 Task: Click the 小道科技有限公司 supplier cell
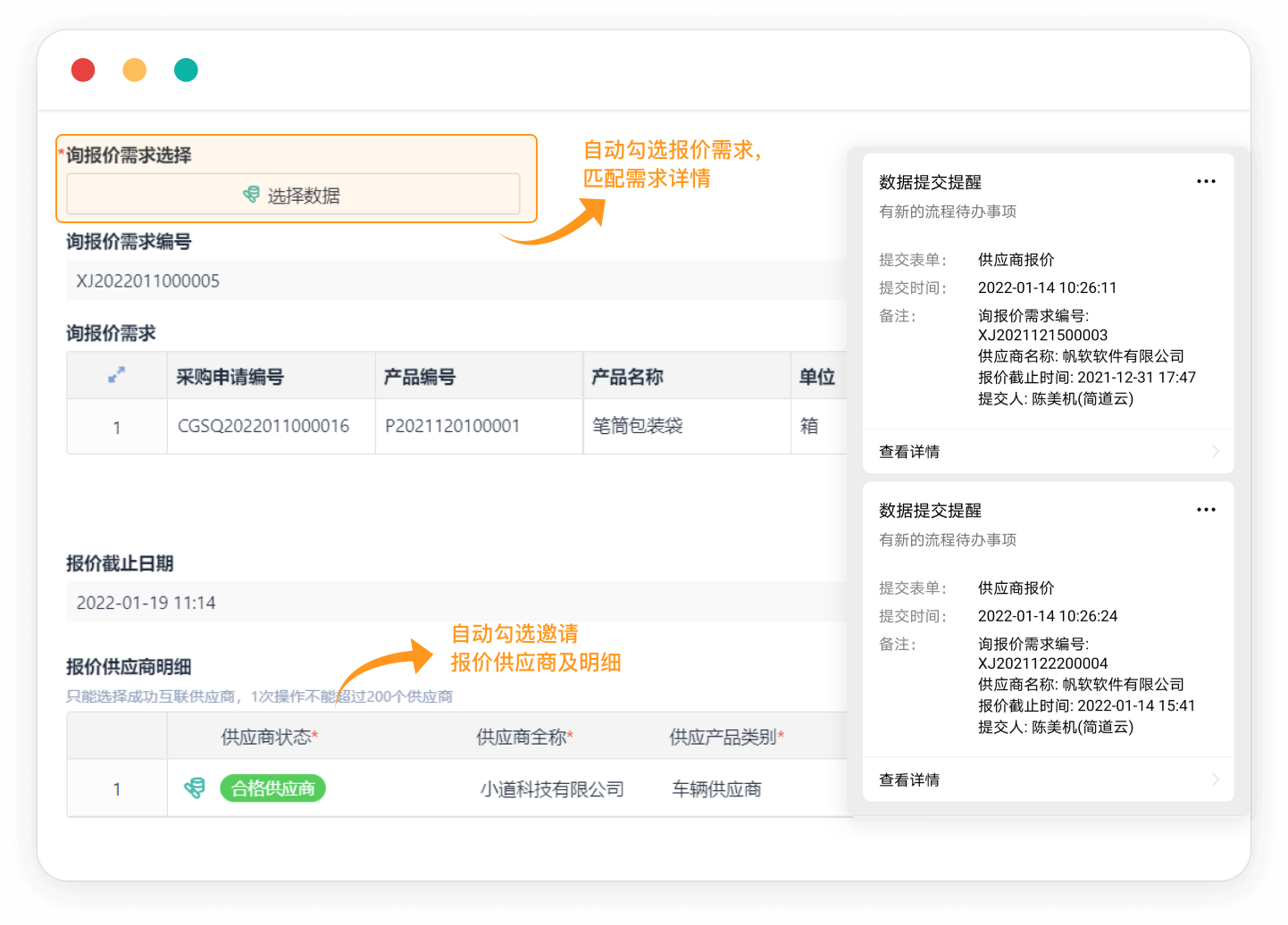[552, 789]
